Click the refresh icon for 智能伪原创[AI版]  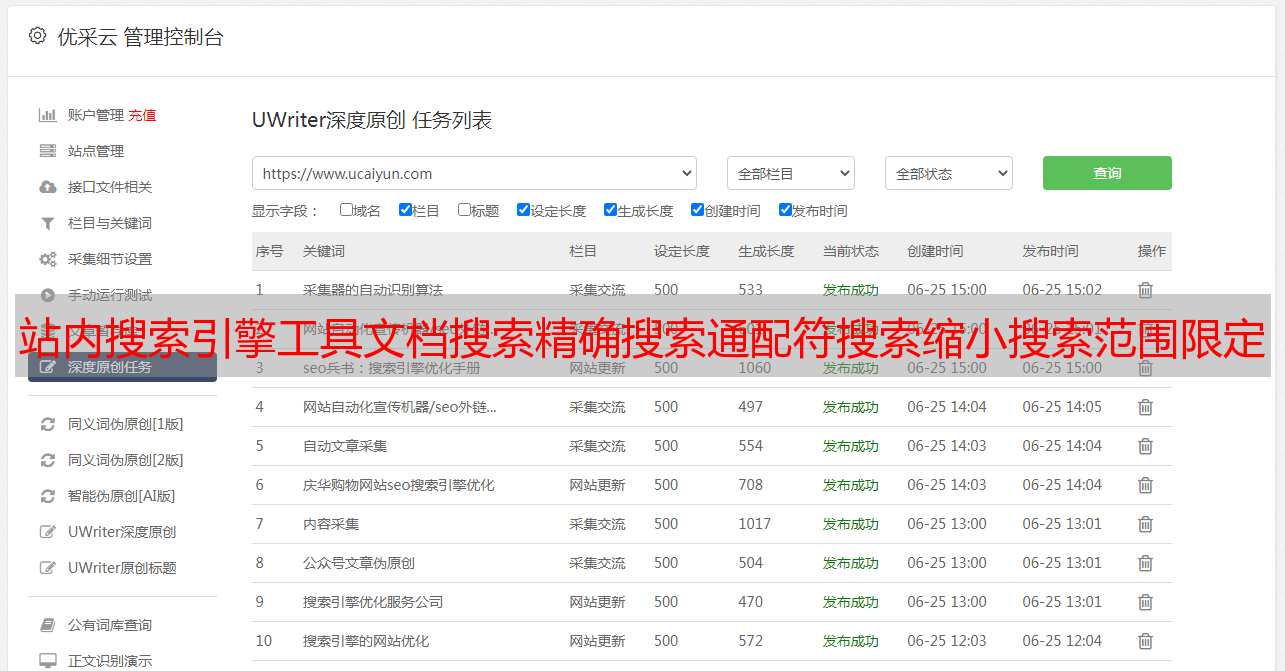click(47, 496)
